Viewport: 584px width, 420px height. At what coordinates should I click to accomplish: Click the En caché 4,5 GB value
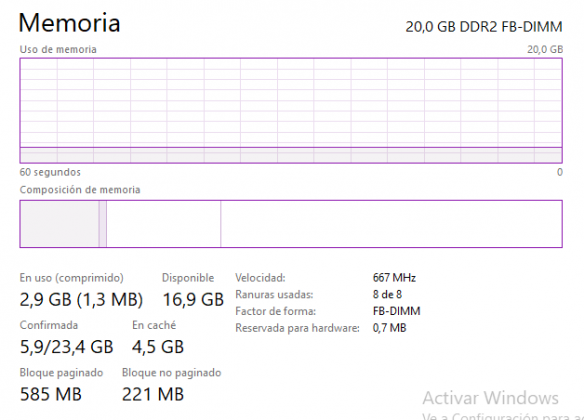158,347
